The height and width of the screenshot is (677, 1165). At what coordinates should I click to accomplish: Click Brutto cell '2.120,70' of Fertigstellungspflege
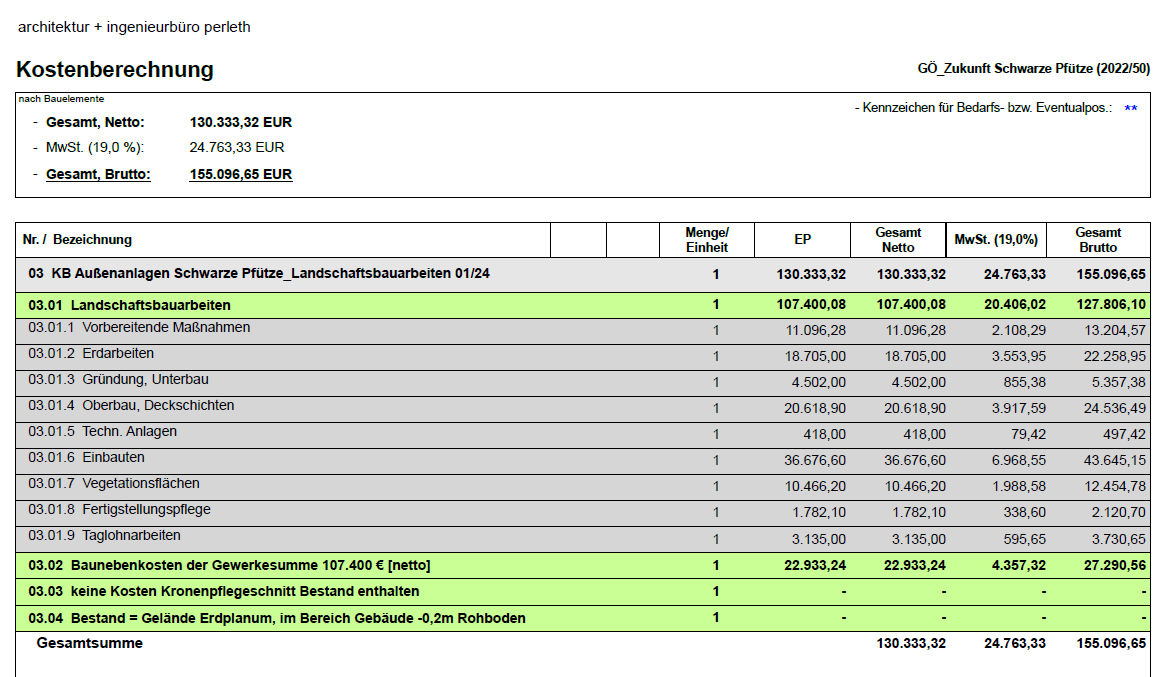[x=1118, y=513]
